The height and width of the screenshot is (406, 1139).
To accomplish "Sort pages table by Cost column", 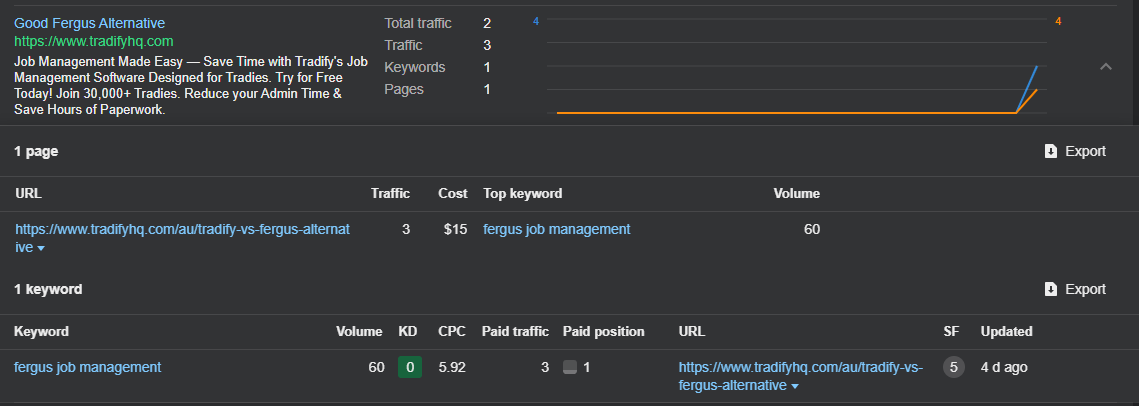I will click(453, 194).
